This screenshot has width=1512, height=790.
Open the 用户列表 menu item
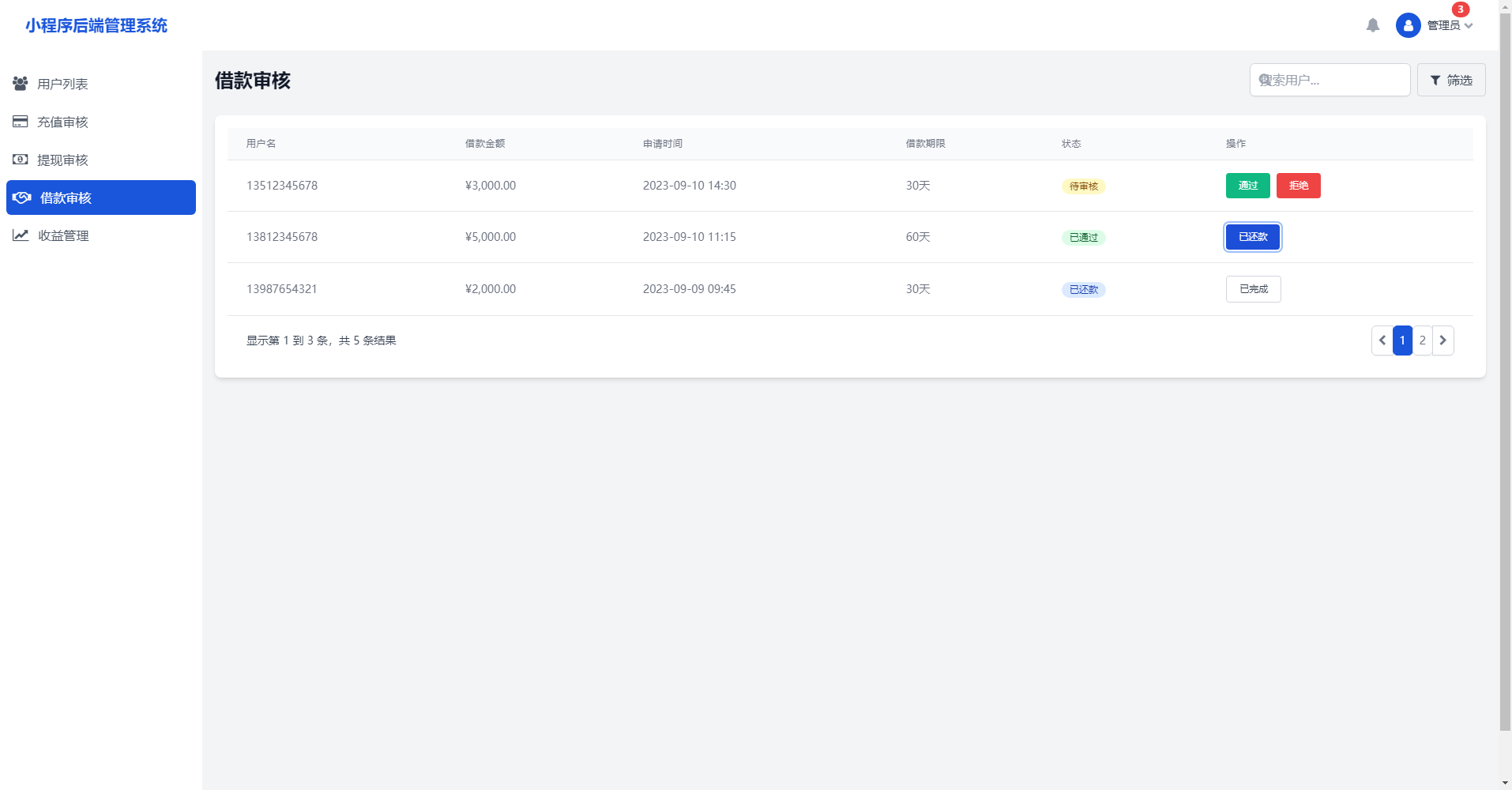coord(63,84)
